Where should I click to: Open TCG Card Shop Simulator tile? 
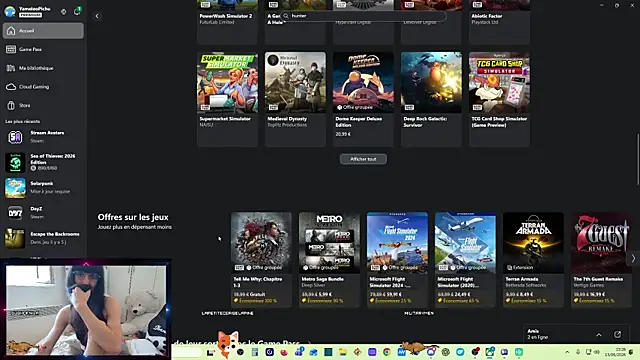(499, 99)
